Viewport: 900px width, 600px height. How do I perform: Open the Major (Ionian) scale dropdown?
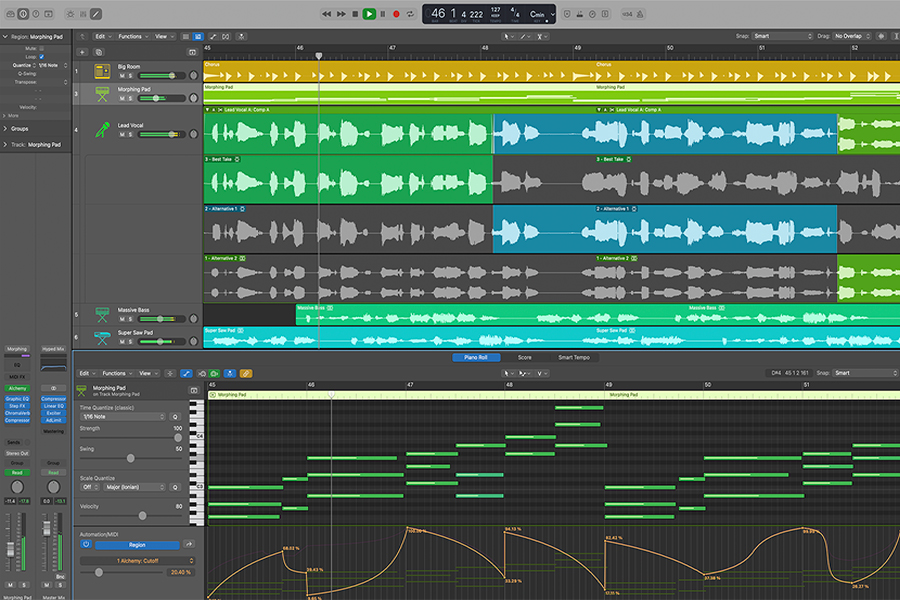[134, 487]
